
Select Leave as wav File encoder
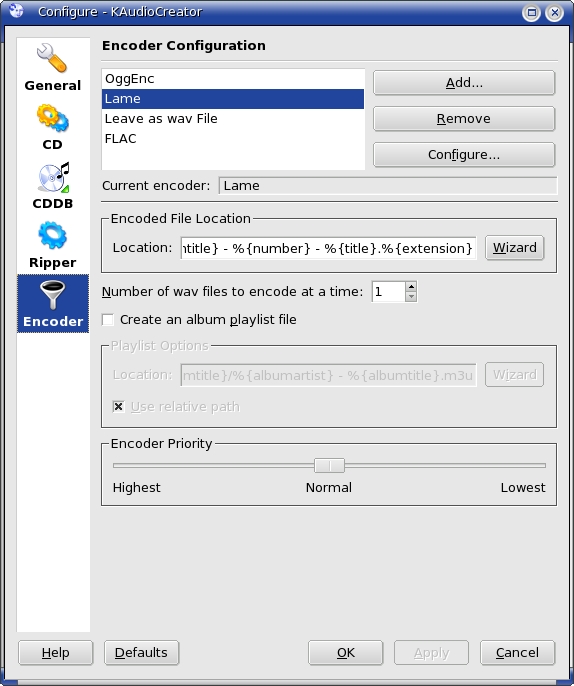tap(233, 119)
